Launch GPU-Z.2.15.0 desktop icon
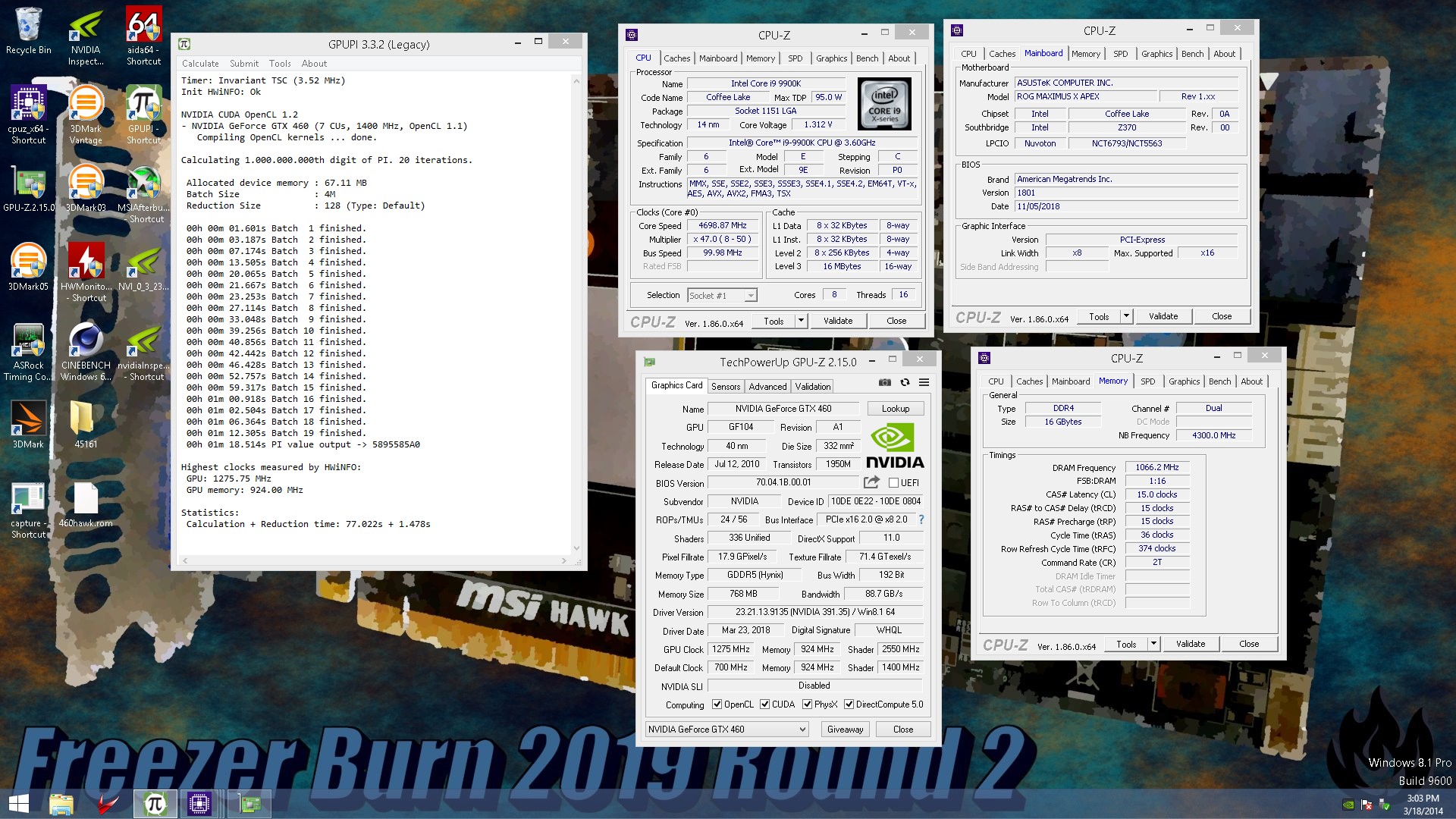This screenshot has height=819, width=1456. coord(28,189)
